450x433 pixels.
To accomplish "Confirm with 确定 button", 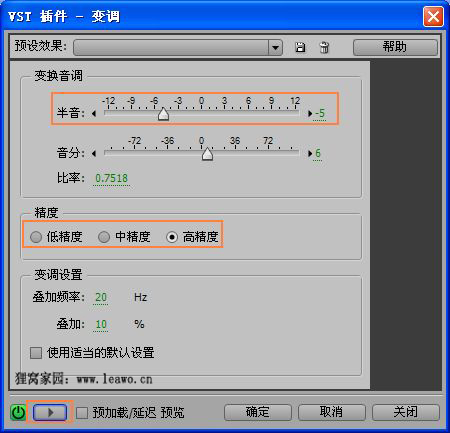I will click(258, 412).
